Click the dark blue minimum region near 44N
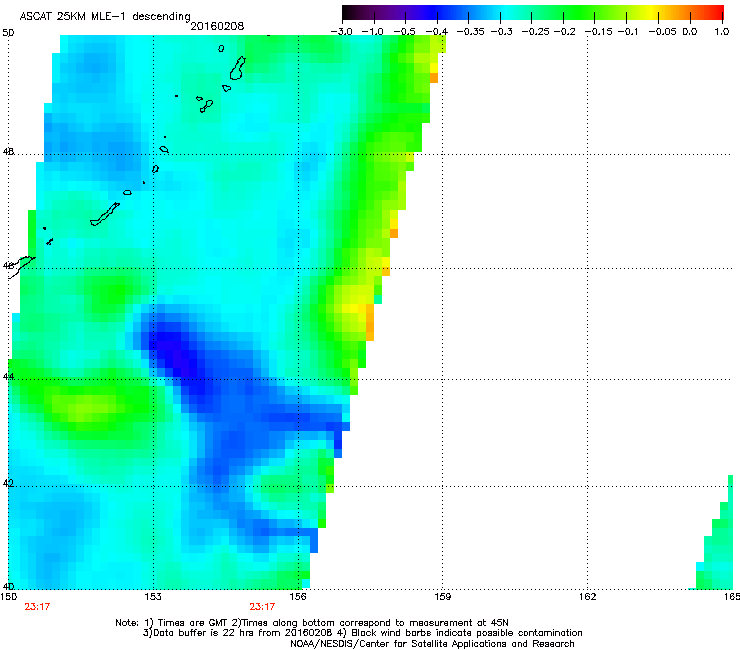The height and width of the screenshot is (650, 740). coord(182,359)
